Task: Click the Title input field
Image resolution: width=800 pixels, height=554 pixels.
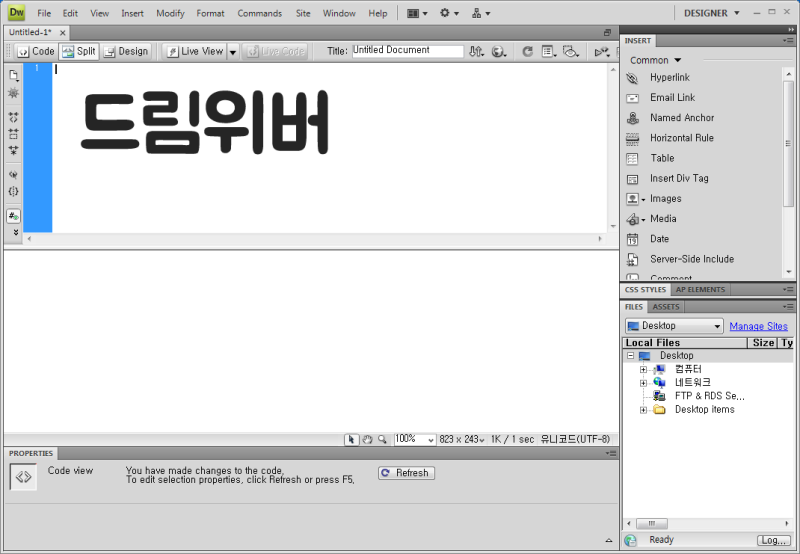Action: pyautogui.click(x=408, y=51)
